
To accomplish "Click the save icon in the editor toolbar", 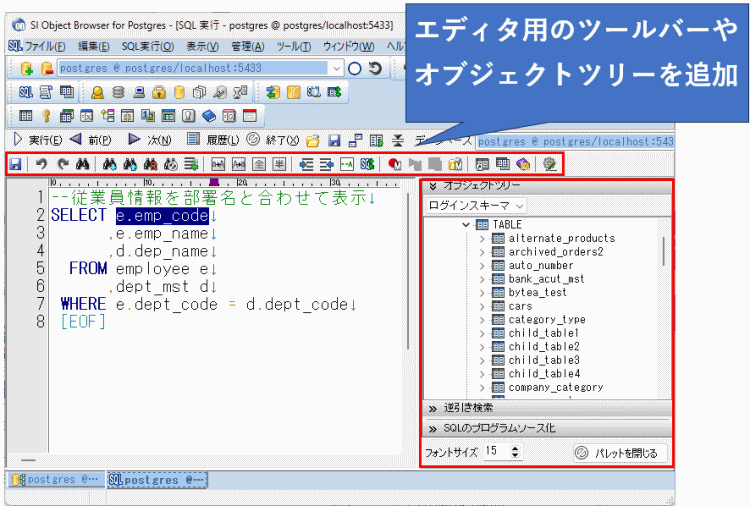I will (x=15, y=163).
